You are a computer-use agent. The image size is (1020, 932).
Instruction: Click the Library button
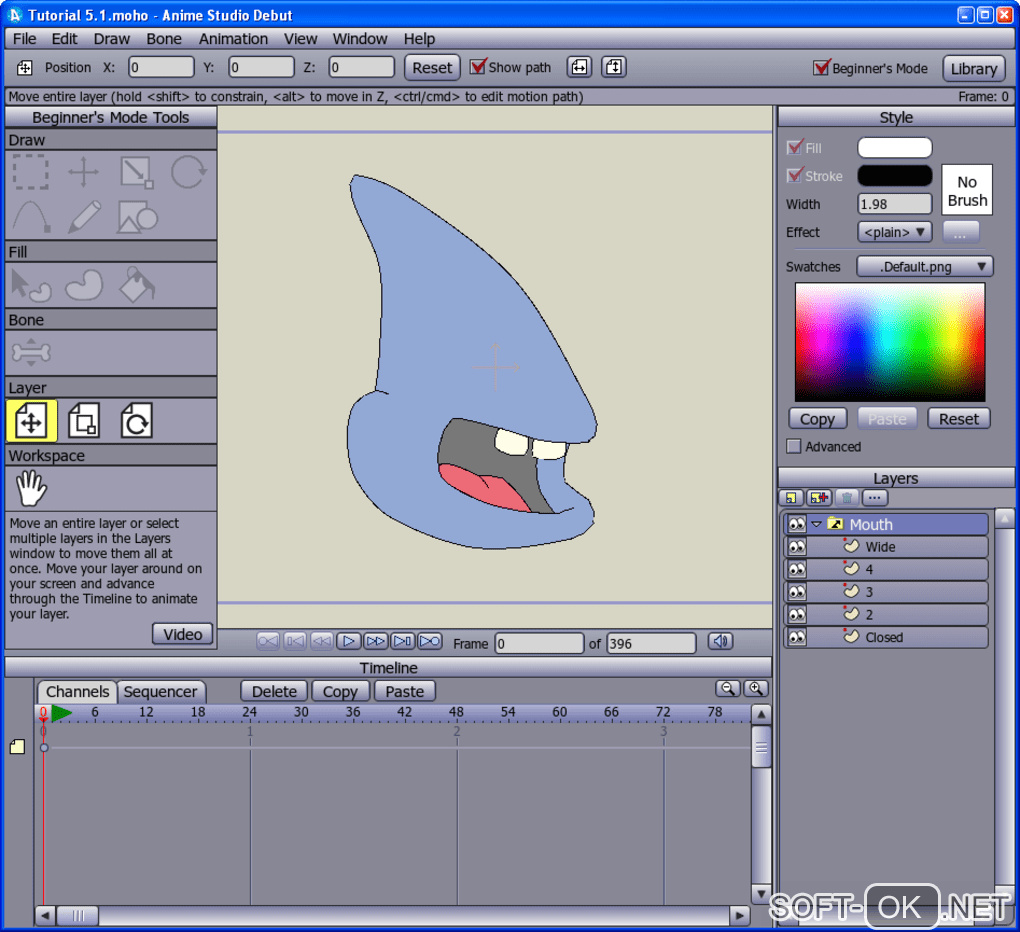(973, 68)
